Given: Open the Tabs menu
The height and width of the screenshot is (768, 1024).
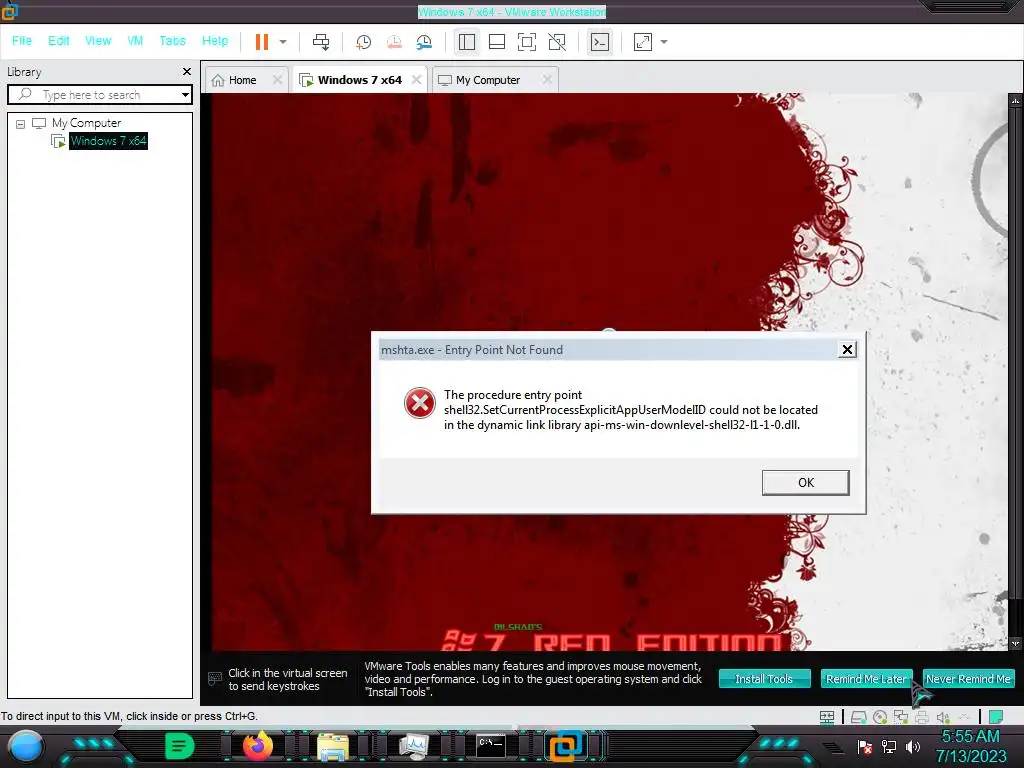Looking at the screenshot, I should point(172,40).
